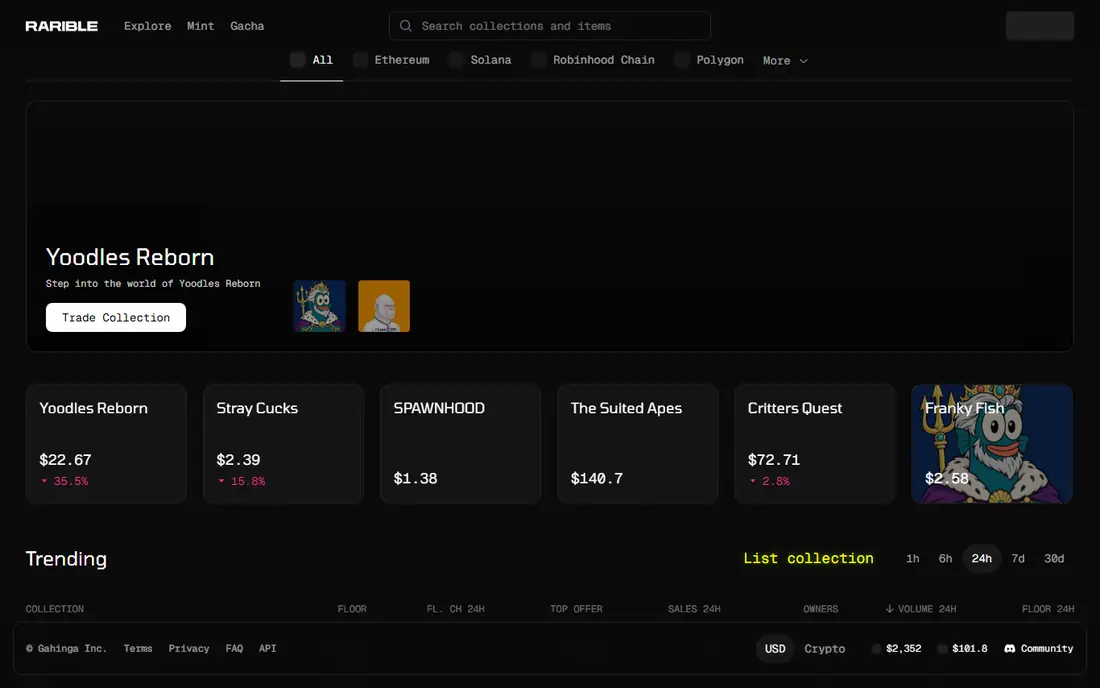This screenshot has width=1100, height=688.
Task: Click the Robinhood Chain icon
Action: [539, 60]
